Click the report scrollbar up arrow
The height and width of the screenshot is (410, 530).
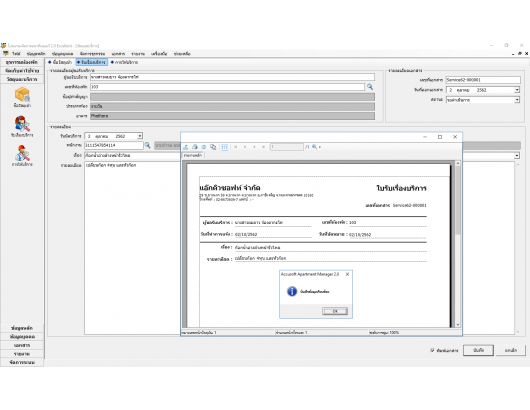click(x=458, y=163)
